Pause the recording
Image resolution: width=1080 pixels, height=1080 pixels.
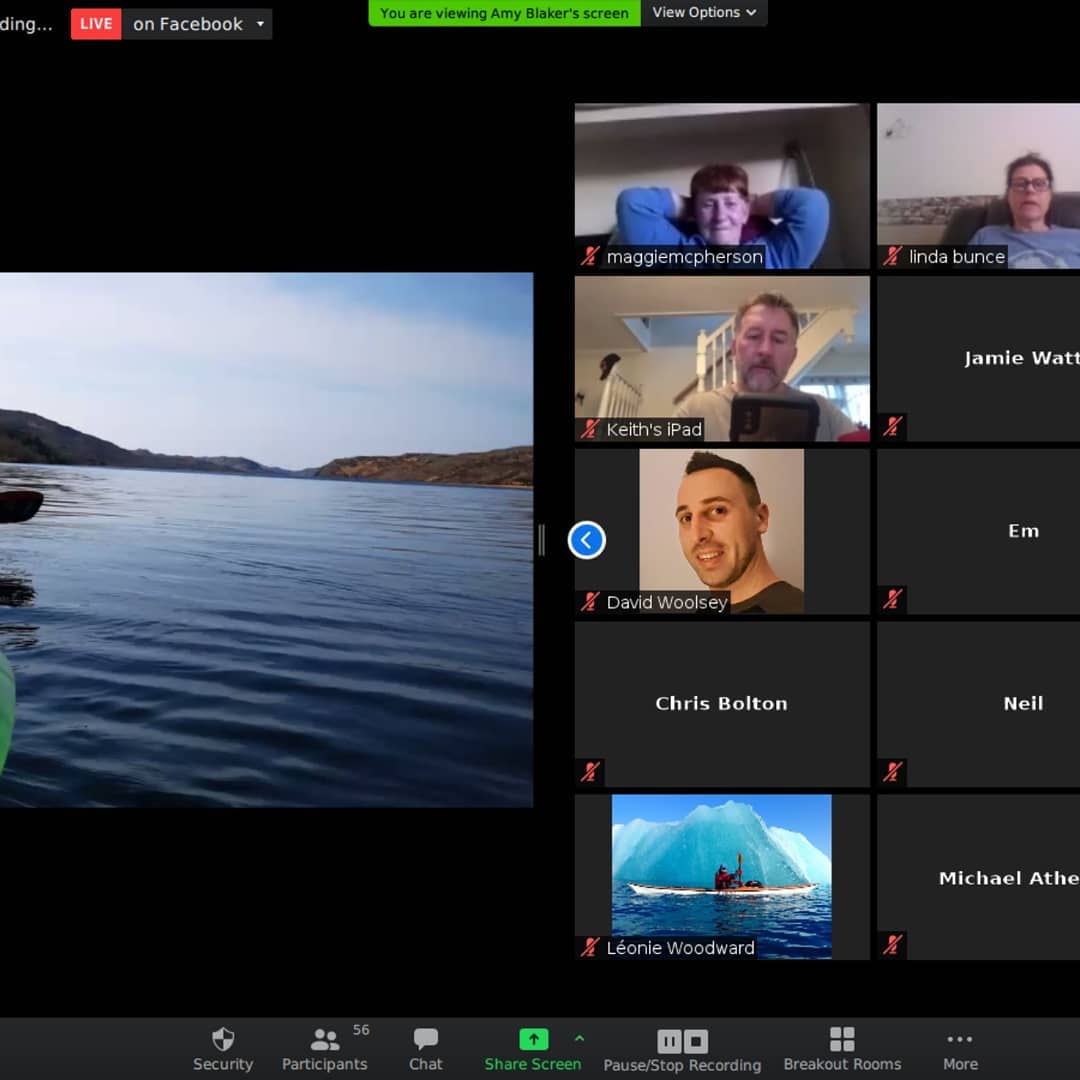pos(669,1041)
